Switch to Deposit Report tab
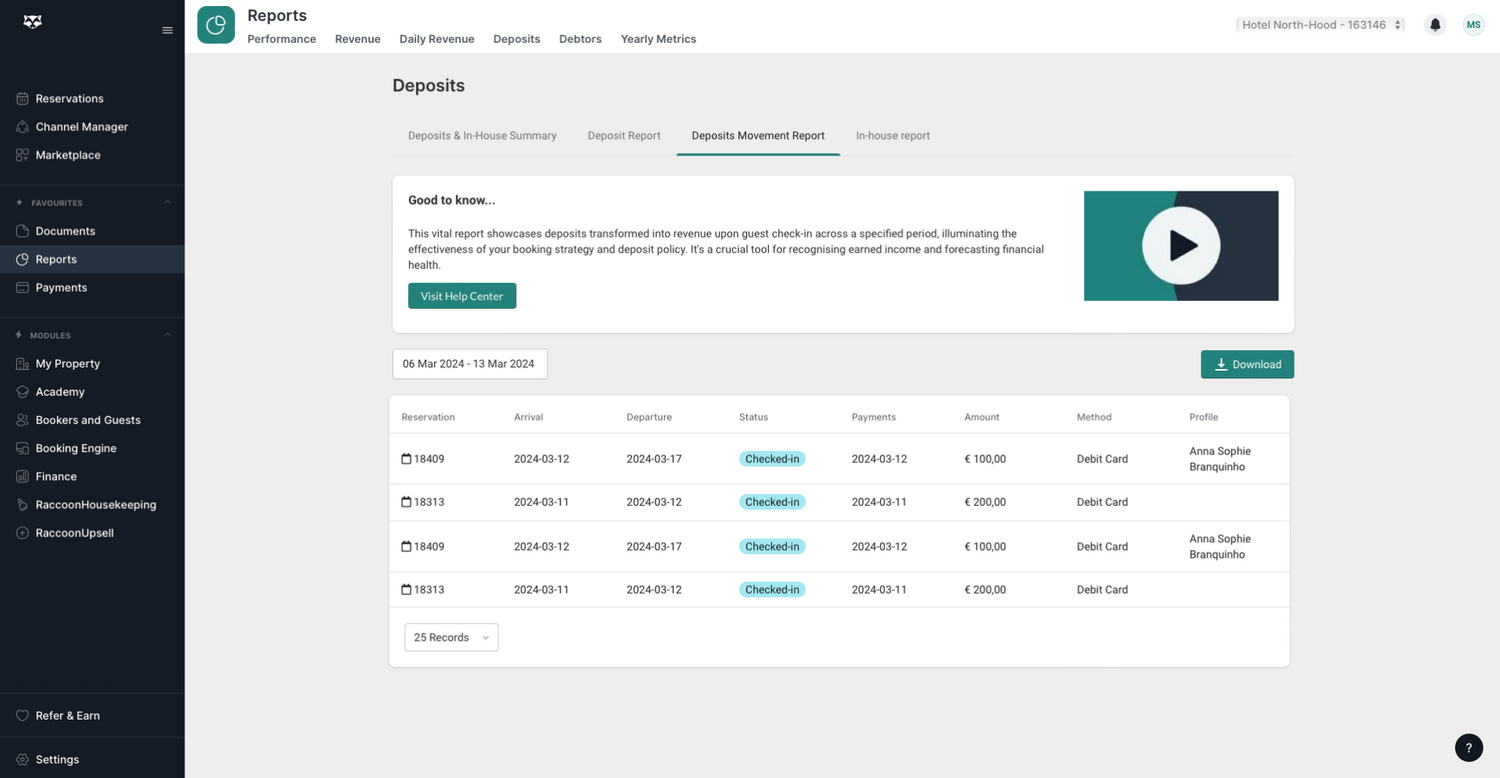Screen dimensions: 1500x778 coord(624,135)
